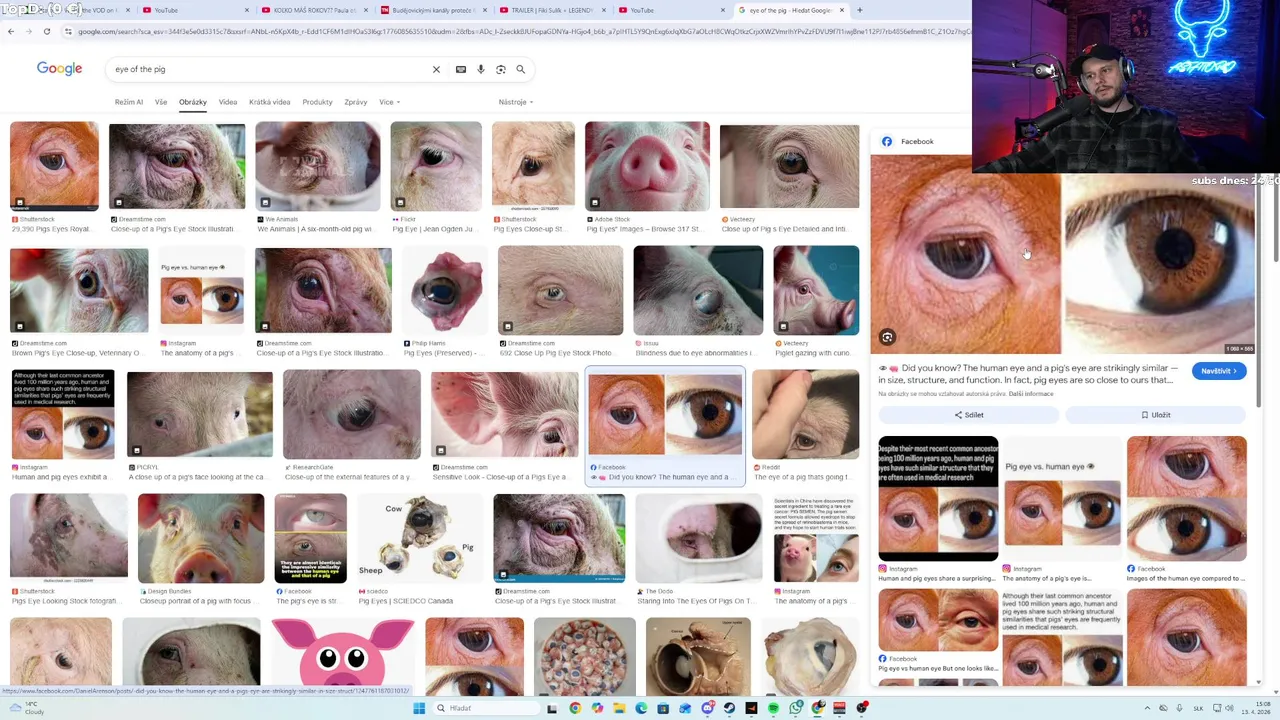The height and width of the screenshot is (720, 1280).
Task: Open the weather widget on taskbar
Action: coord(26,708)
